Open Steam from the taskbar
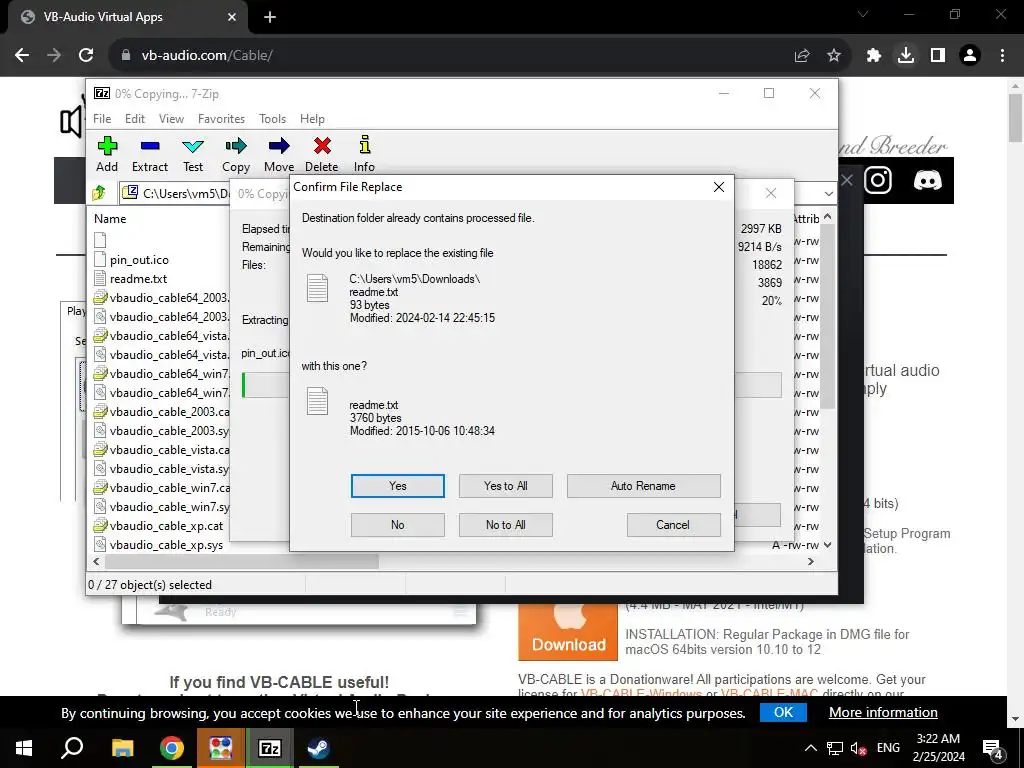Screen dimensions: 1024x768 [319, 748]
